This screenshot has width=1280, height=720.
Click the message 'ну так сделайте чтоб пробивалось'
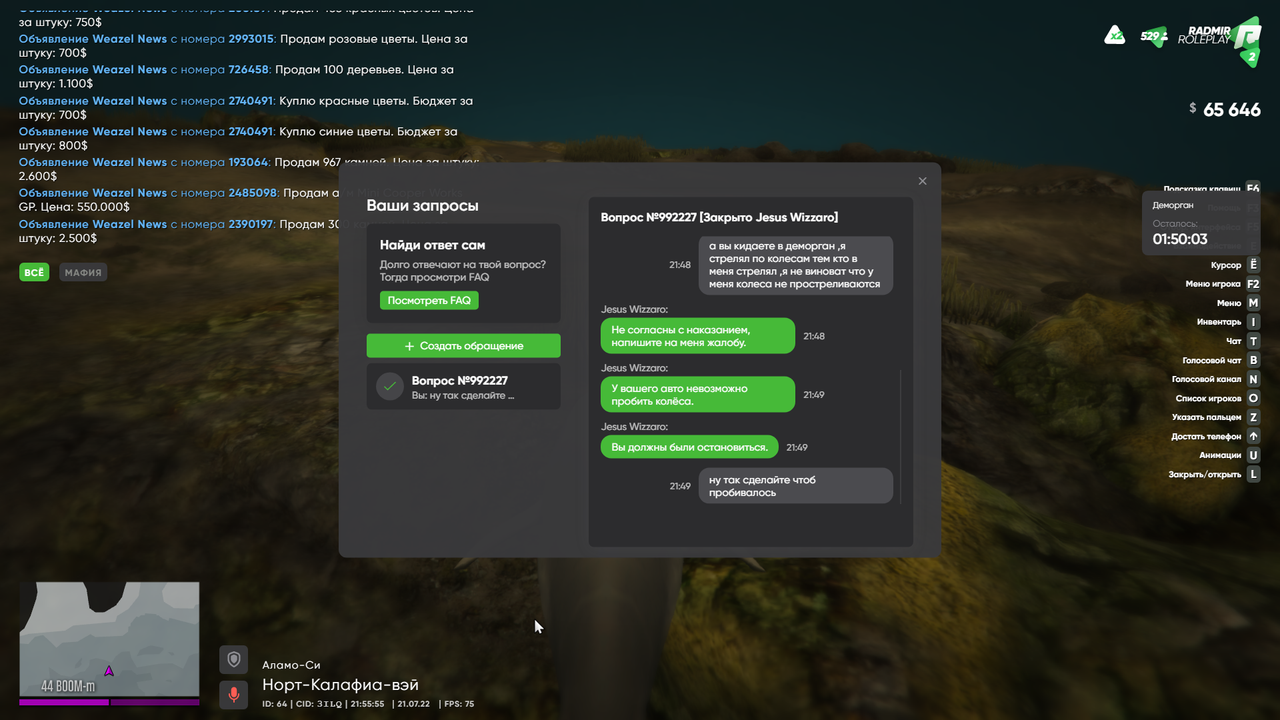(x=795, y=486)
